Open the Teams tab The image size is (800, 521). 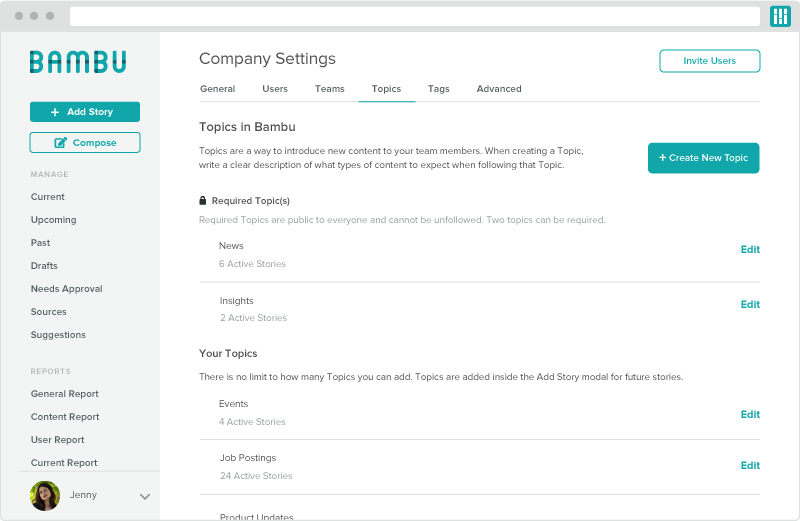(330, 89)
